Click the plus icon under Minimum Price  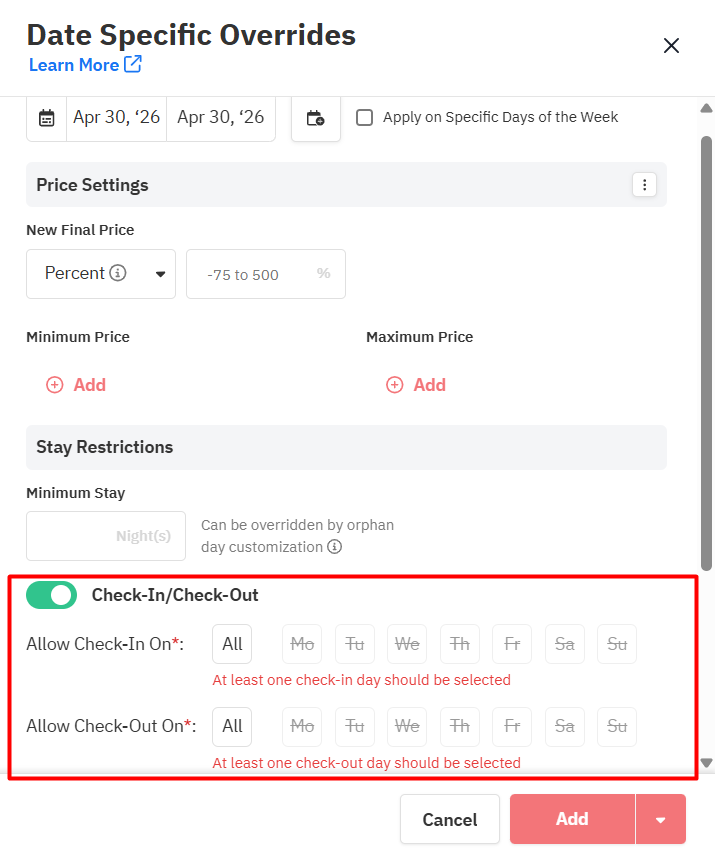click(55, 385)
